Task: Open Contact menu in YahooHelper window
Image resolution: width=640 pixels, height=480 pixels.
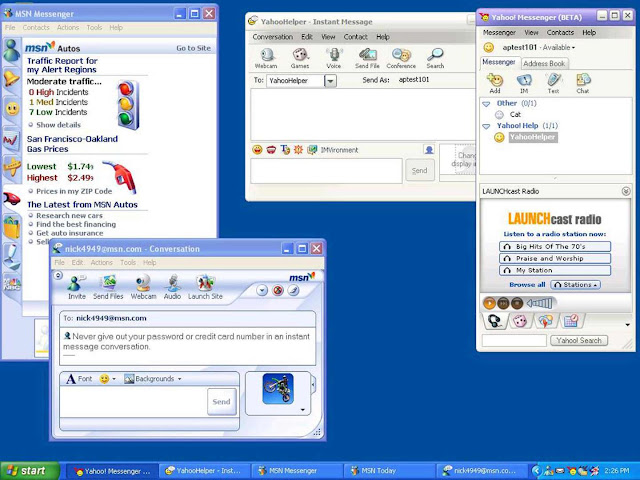Action: 356,37
